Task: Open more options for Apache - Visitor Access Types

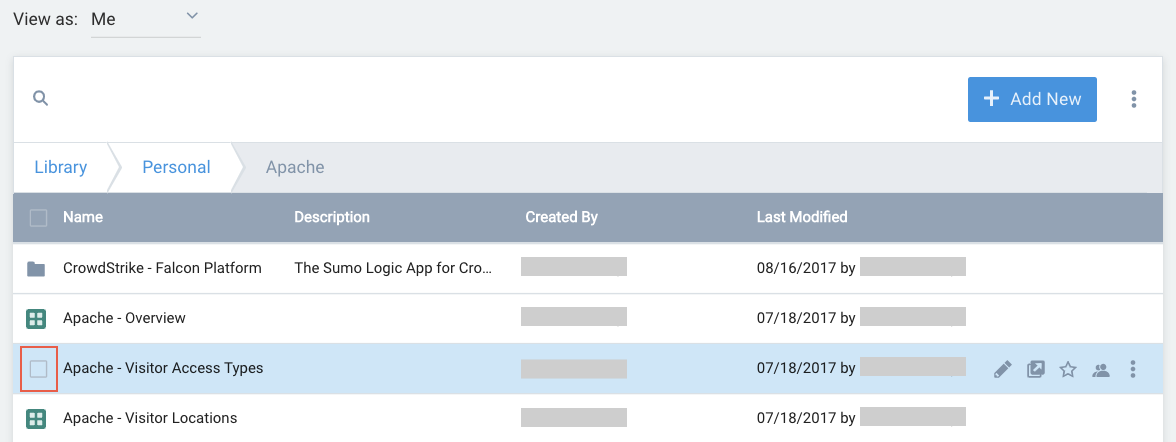Action: (1133, 369)
